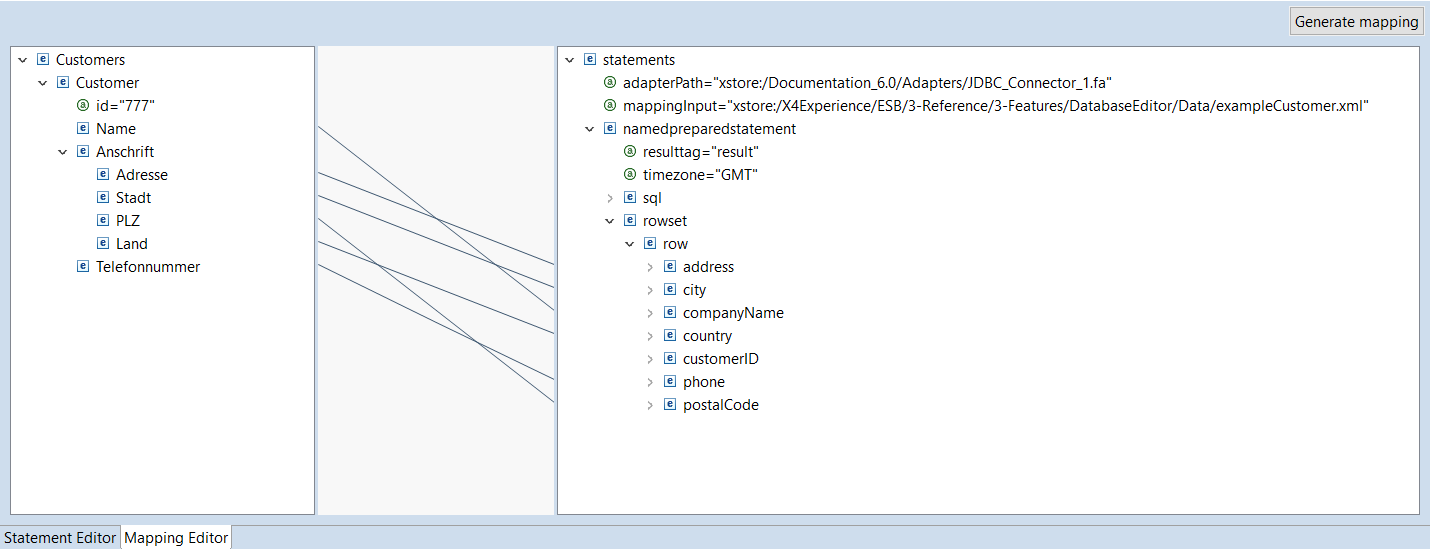Click the element icon beside namedpreparedstatement

[610, 129]
